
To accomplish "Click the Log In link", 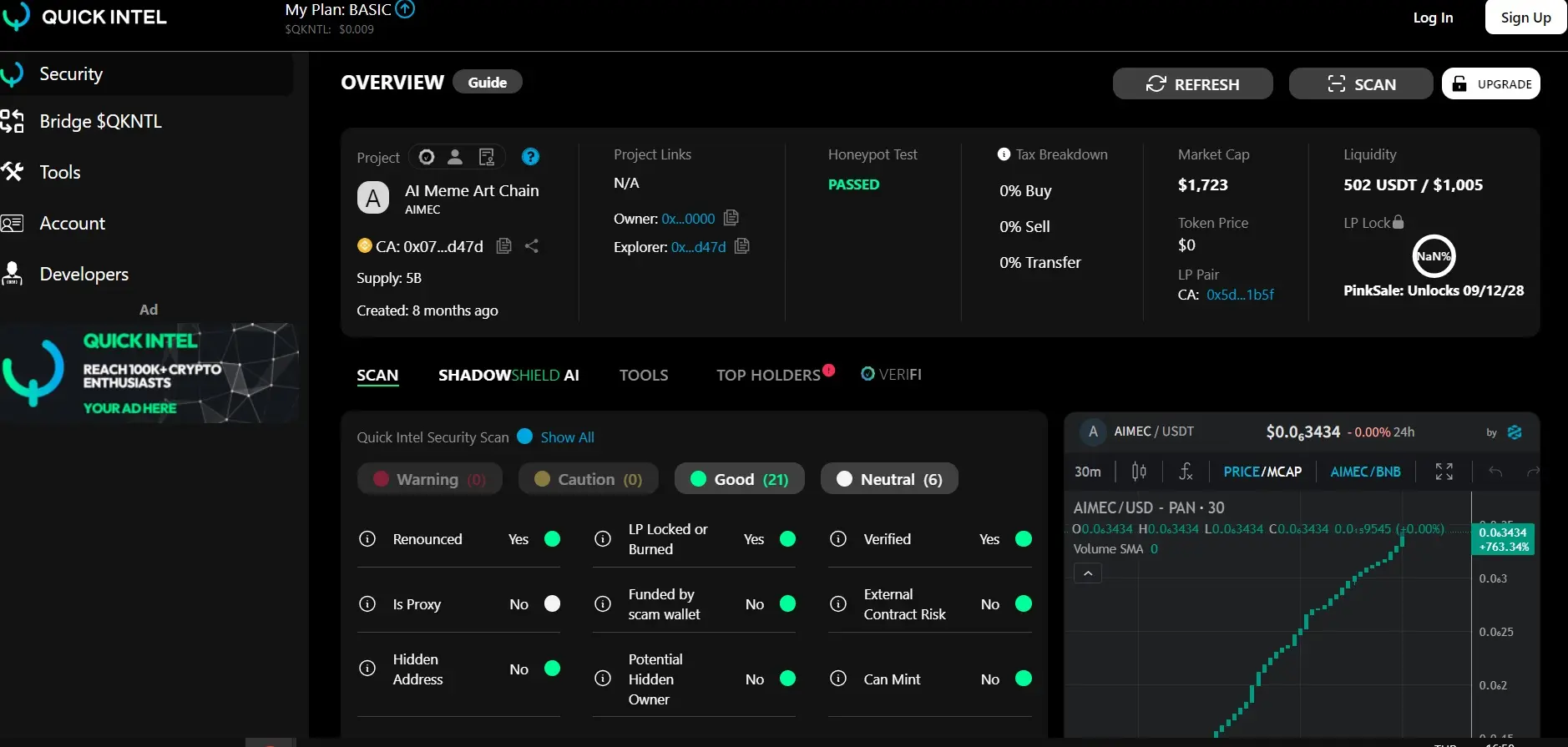I will point(1433,18).
